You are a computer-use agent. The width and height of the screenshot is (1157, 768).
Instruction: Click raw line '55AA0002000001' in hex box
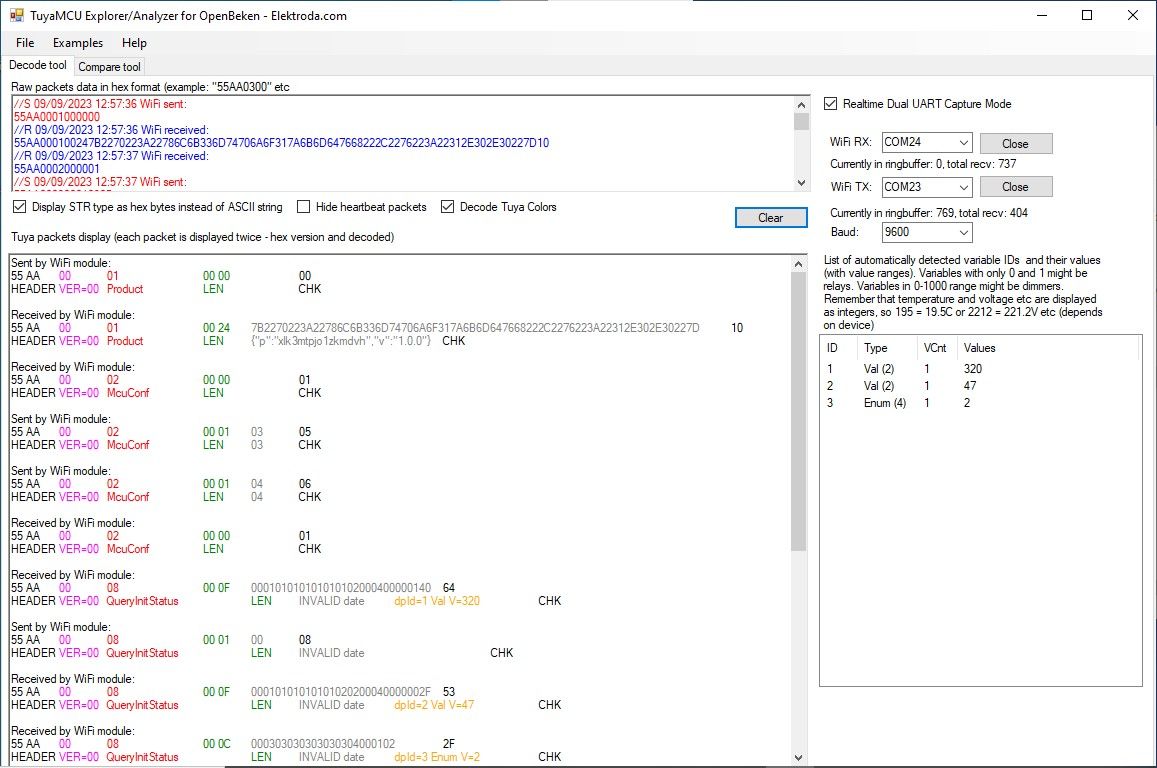coord(57,169)
